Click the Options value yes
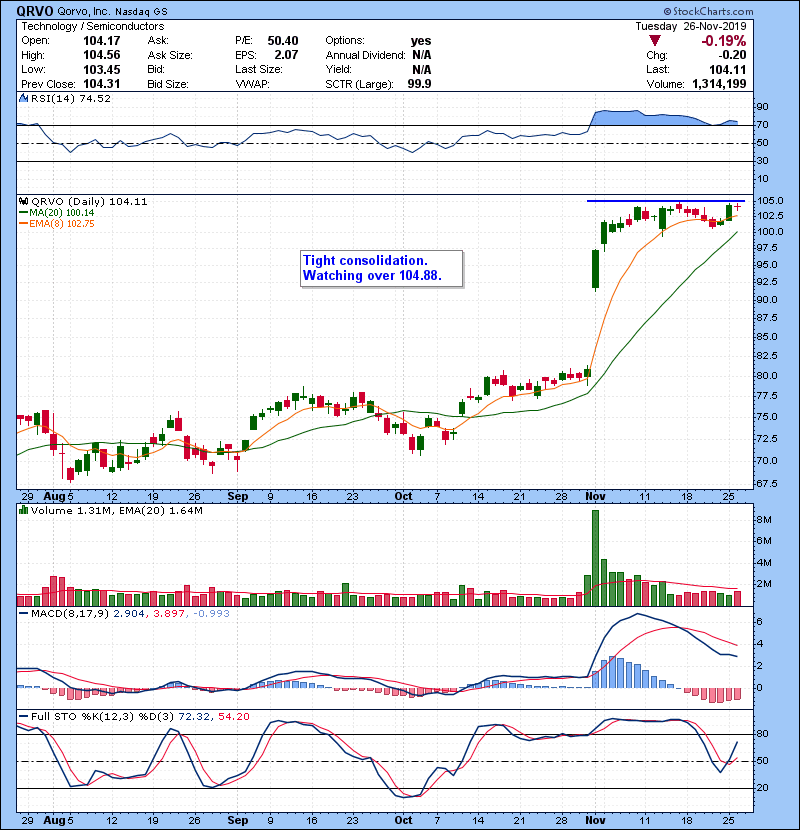The height and width of the screenshot is (830, 800). (421, 41)
